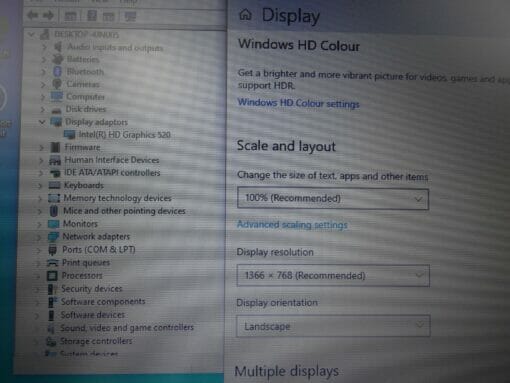This screenshot has height=383, width=510.
Task: Click the Bluetooth device icon
Action: coord(57,71)
